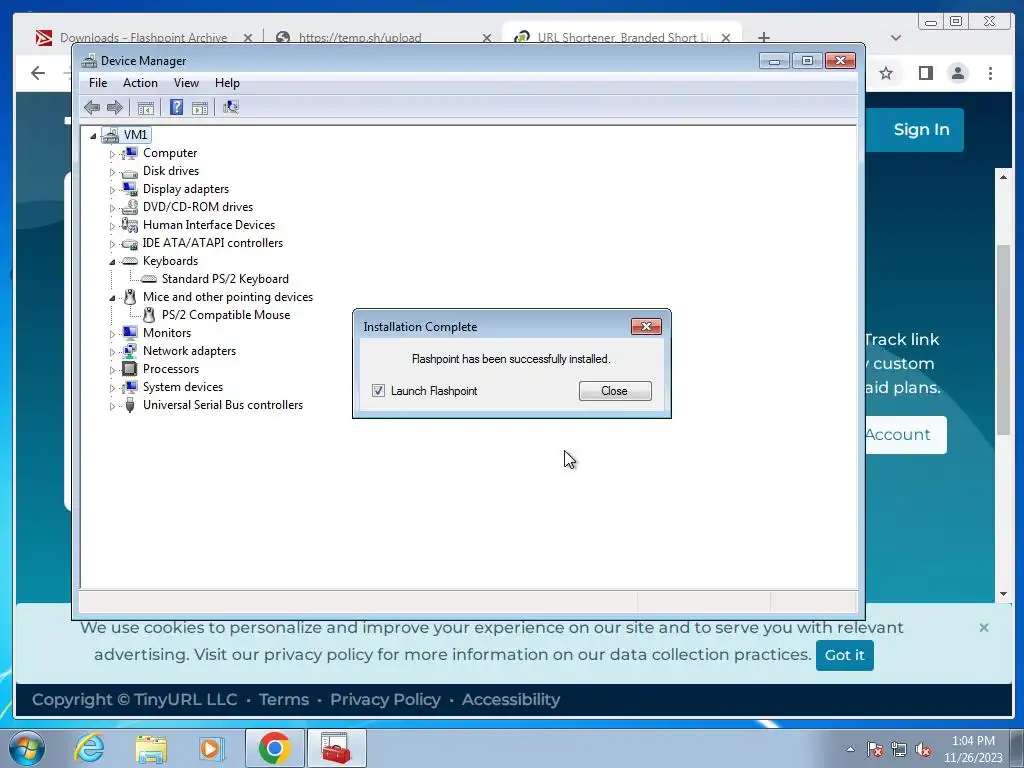Click the PS/2 Compatible Mouse device icon

click(149, 315)
